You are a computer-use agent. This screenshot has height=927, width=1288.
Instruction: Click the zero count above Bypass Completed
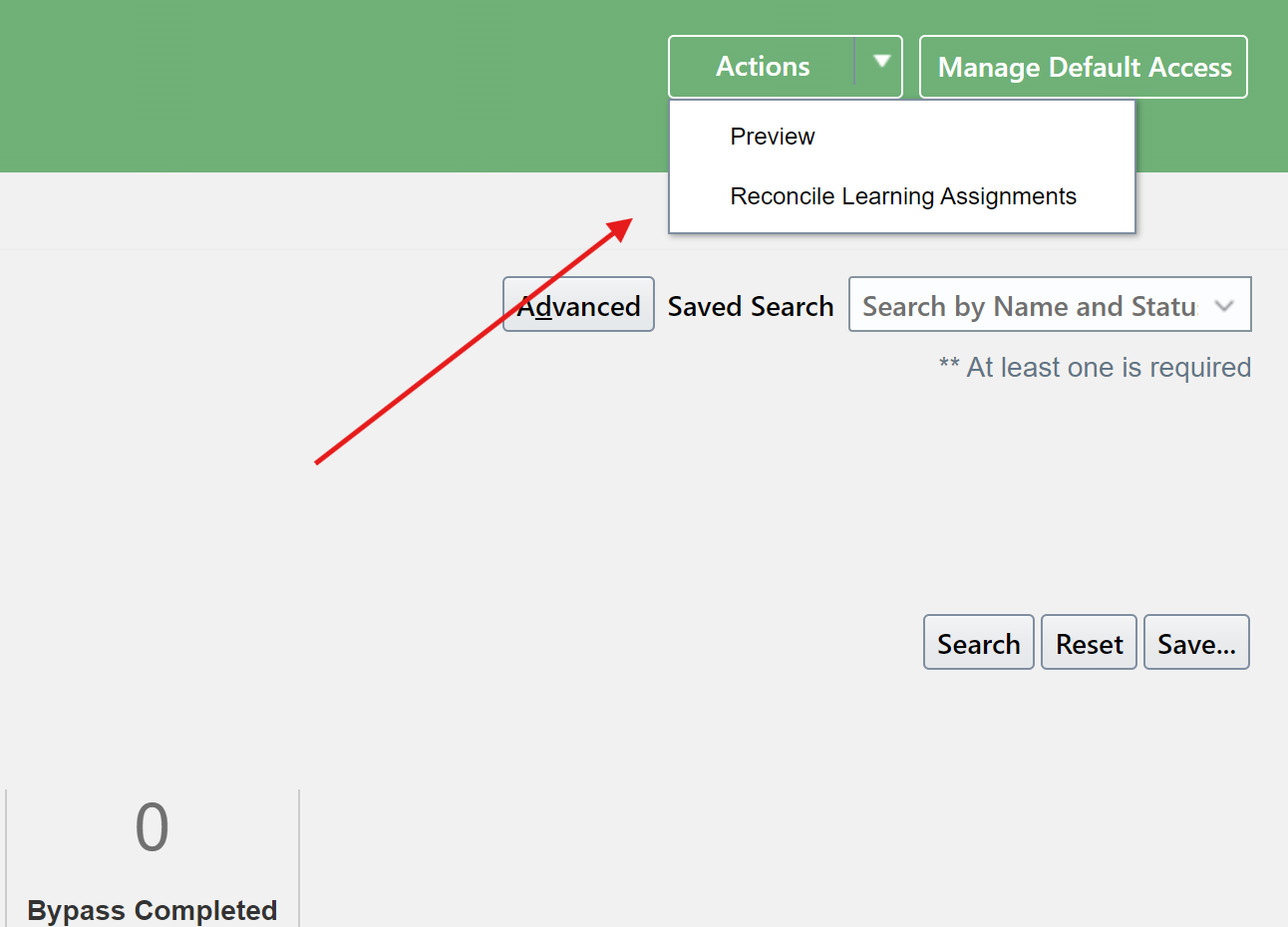pyautogui.click(x=152, y=826)
